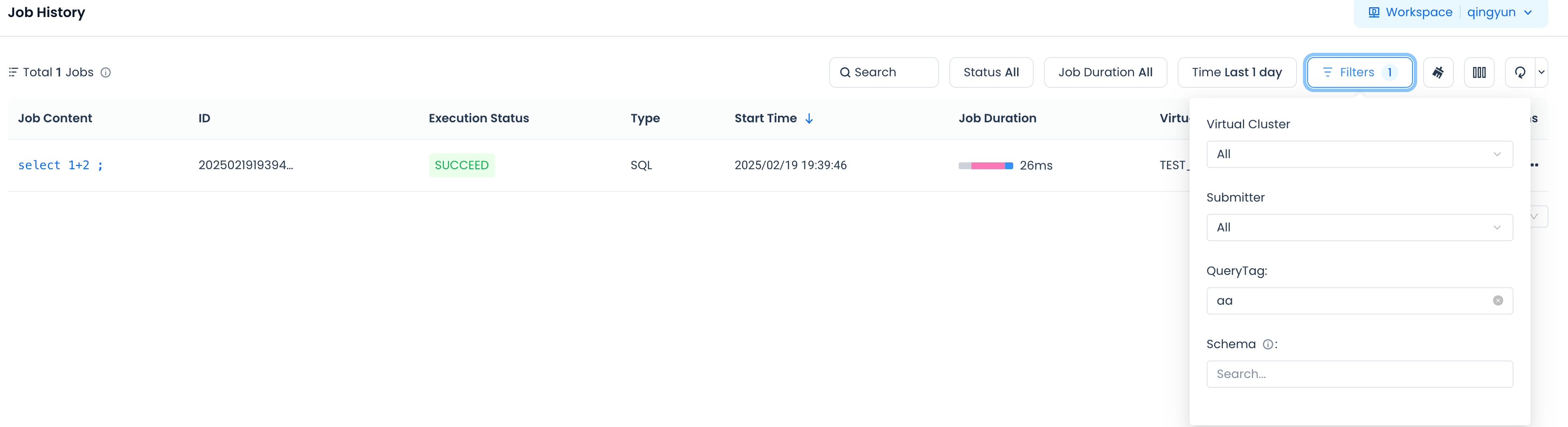1568x427 pixels.
Task: Open the 'select 1+2' job link
Action: [60, 165]
